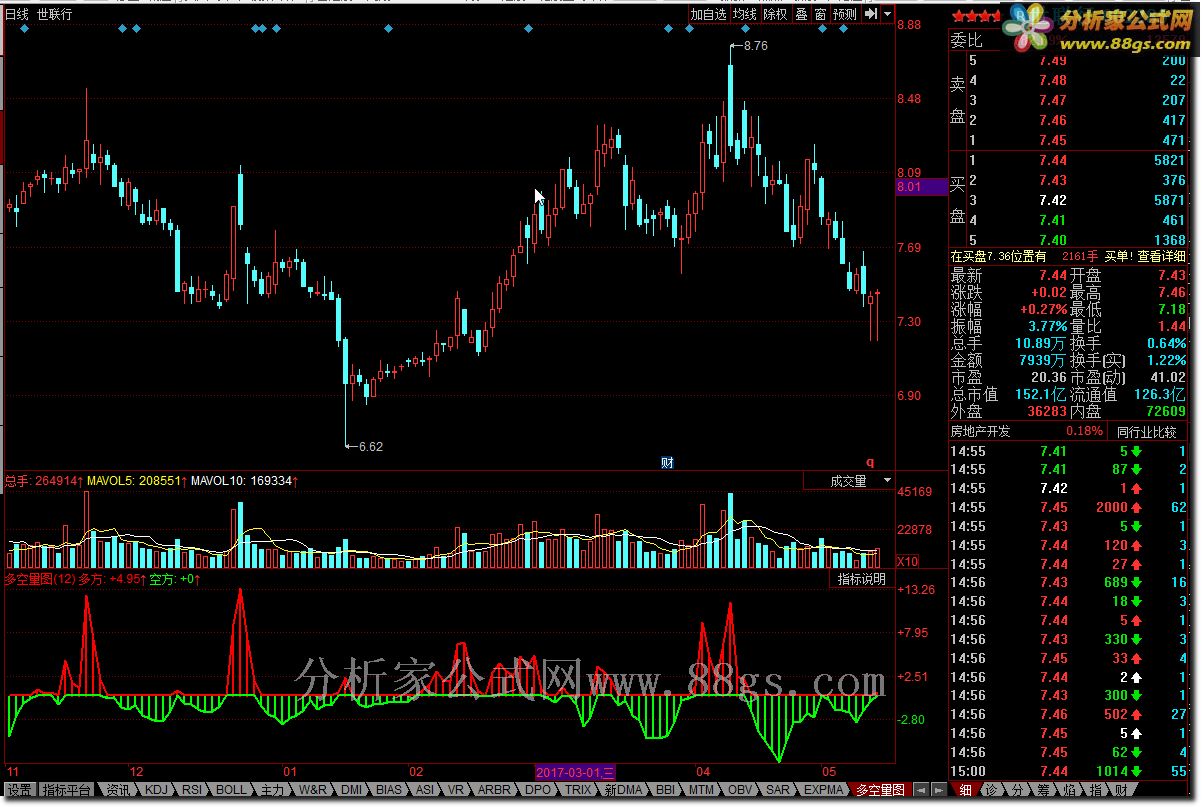Click the 叠 overlay stock button

point(801,14)
